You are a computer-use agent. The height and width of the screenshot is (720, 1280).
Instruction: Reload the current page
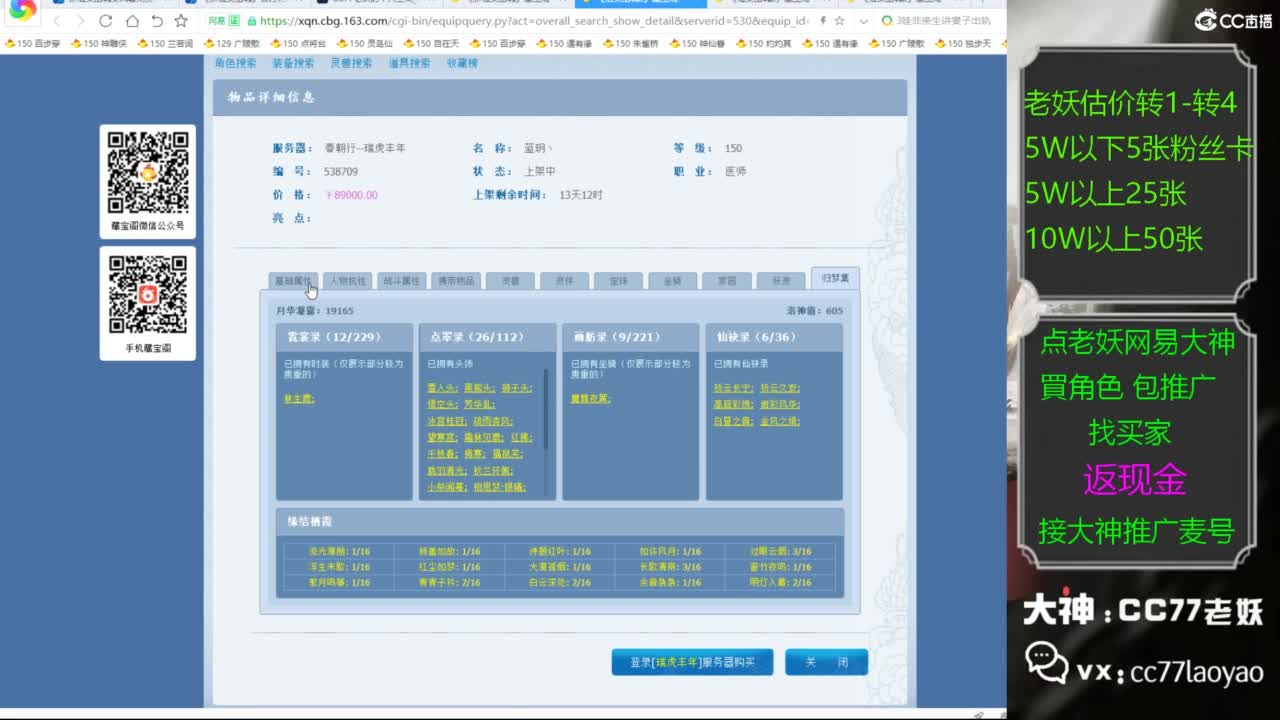pyautogui.click(x=107, y=21)
